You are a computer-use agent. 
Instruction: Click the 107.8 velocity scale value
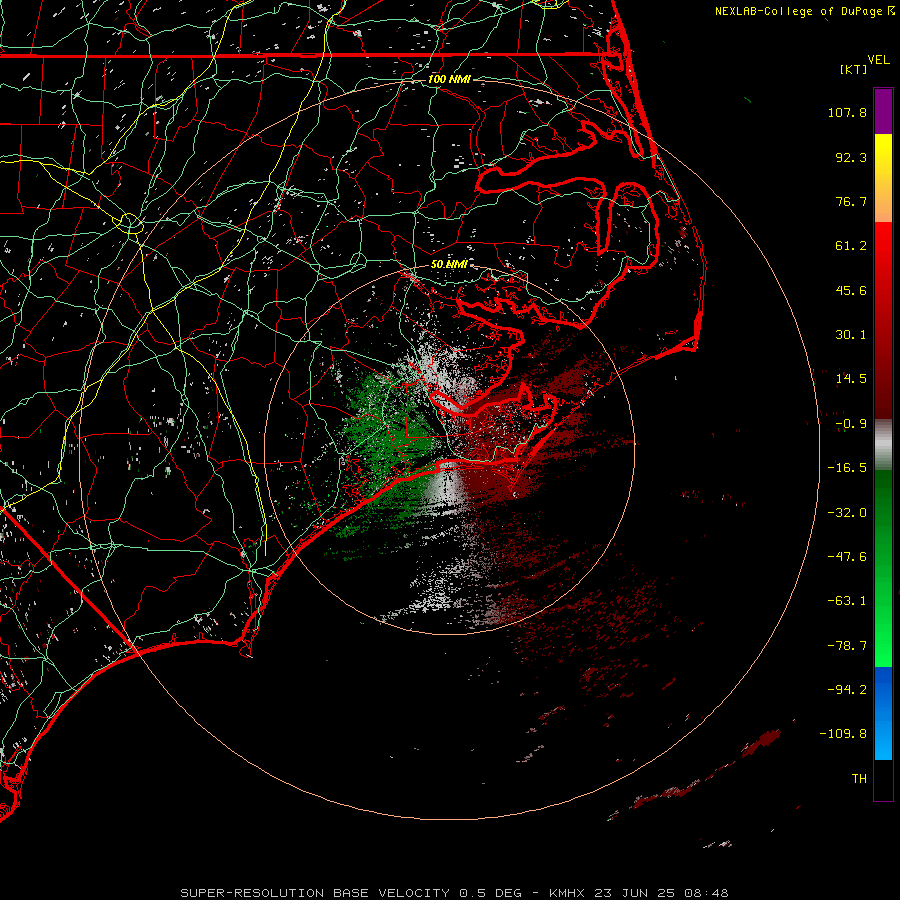point(847,112)
